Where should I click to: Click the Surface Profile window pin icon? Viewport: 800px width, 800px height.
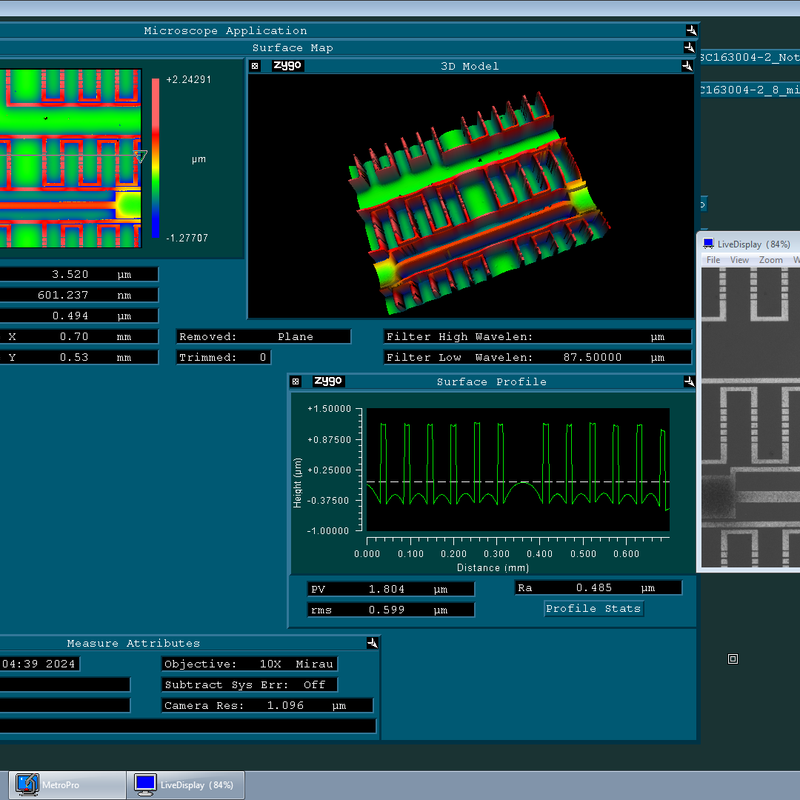[x=687, y=382]
